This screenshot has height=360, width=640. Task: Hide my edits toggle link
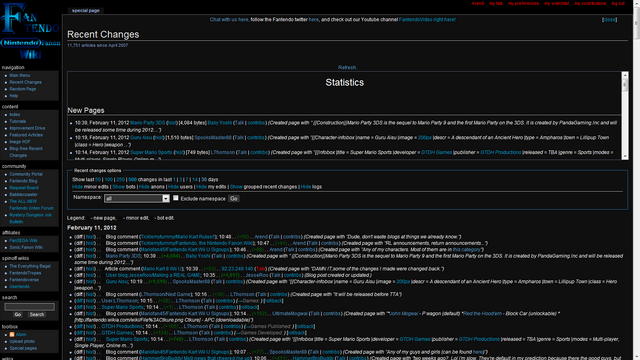[x=201, y=187]
